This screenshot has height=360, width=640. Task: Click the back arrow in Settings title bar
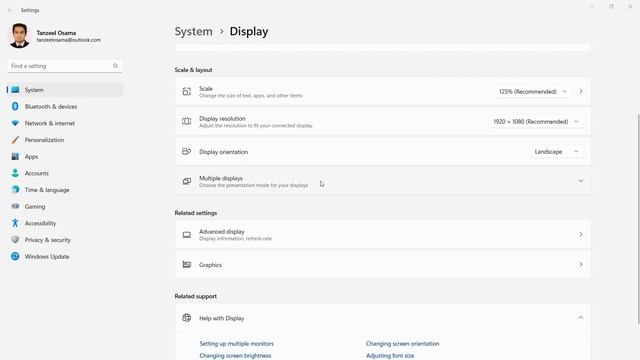coord(10,10)
